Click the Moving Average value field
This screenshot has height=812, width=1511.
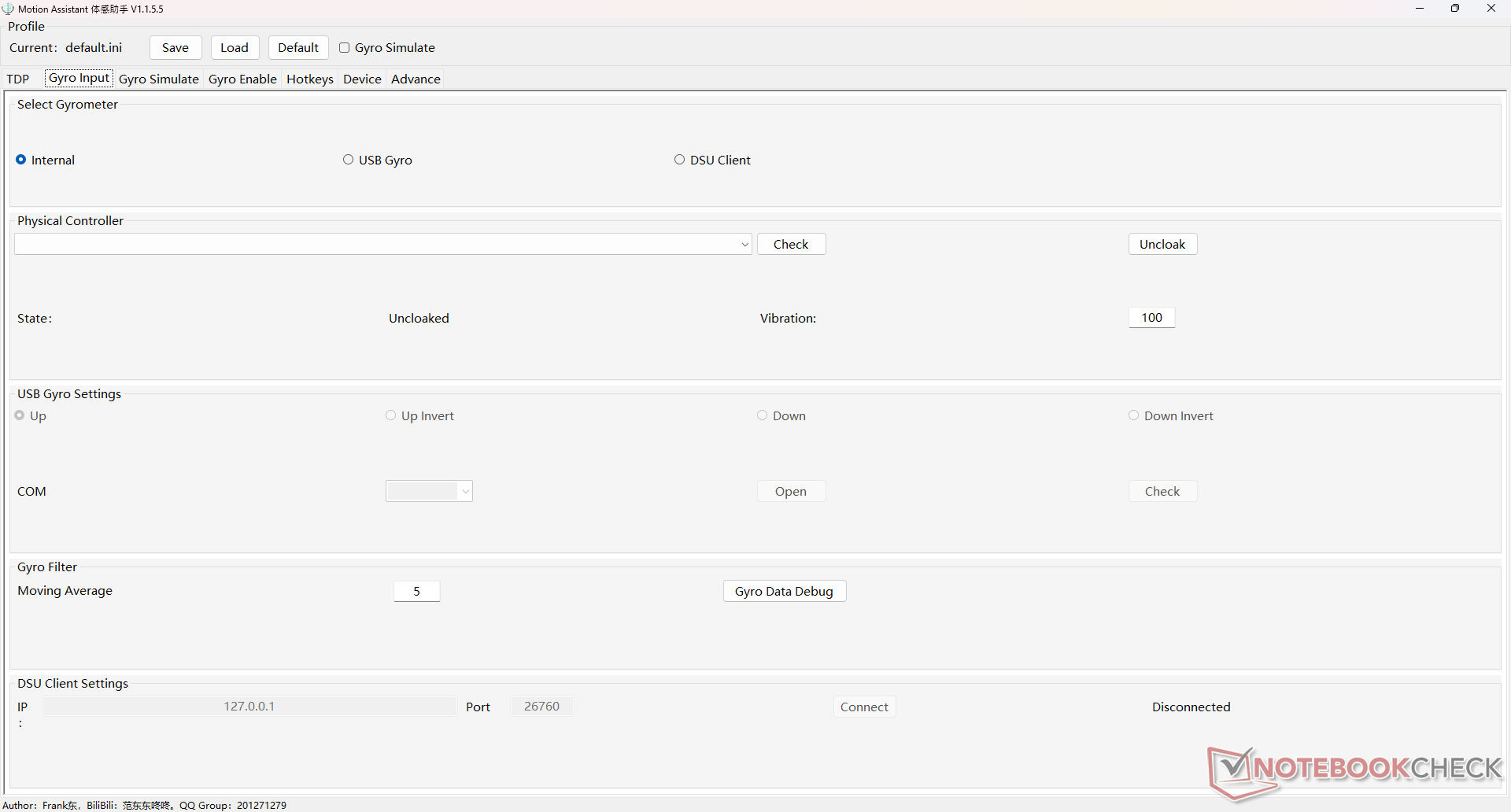[x=416, y=592]
